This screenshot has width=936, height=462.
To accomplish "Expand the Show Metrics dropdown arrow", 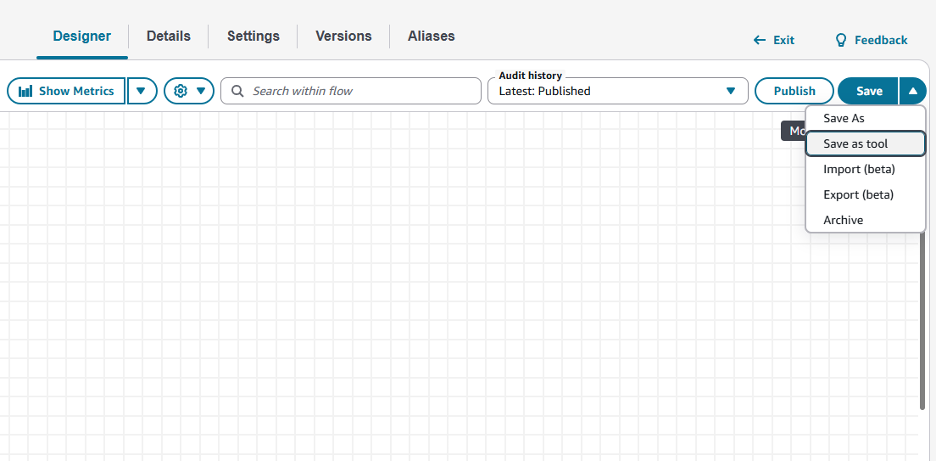I will point(141,91).
